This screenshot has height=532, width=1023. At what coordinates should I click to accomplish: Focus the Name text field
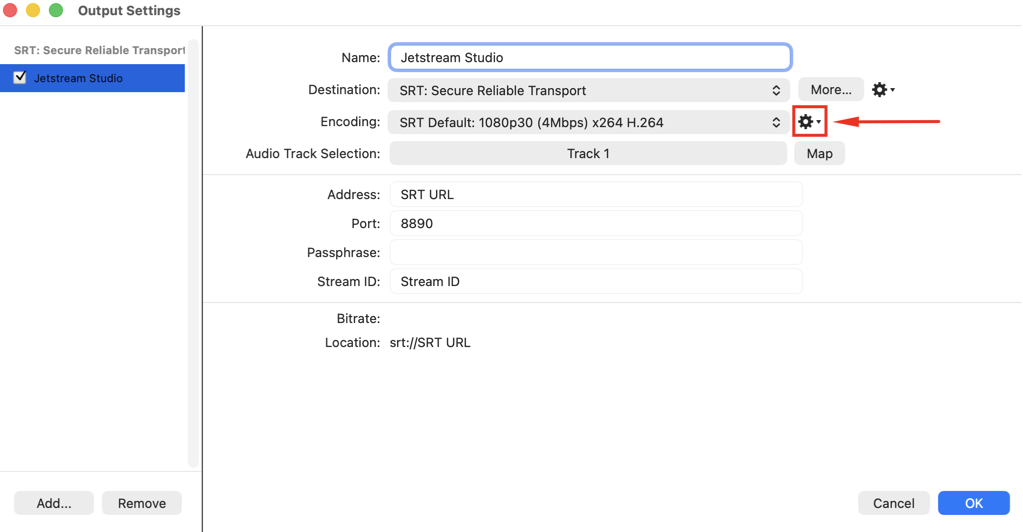[590, 57]
